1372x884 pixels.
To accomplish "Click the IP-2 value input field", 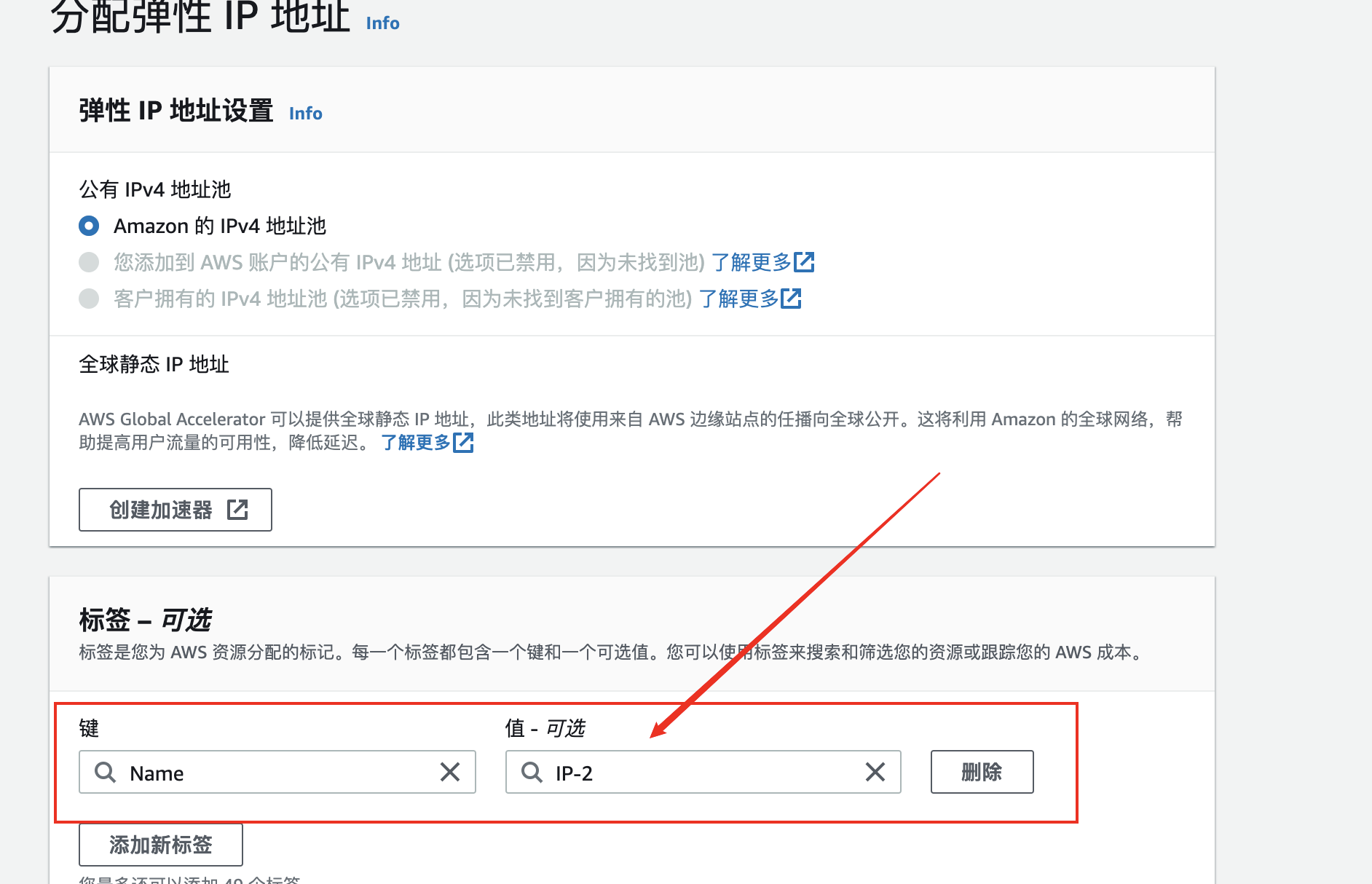I will point(703,772).
